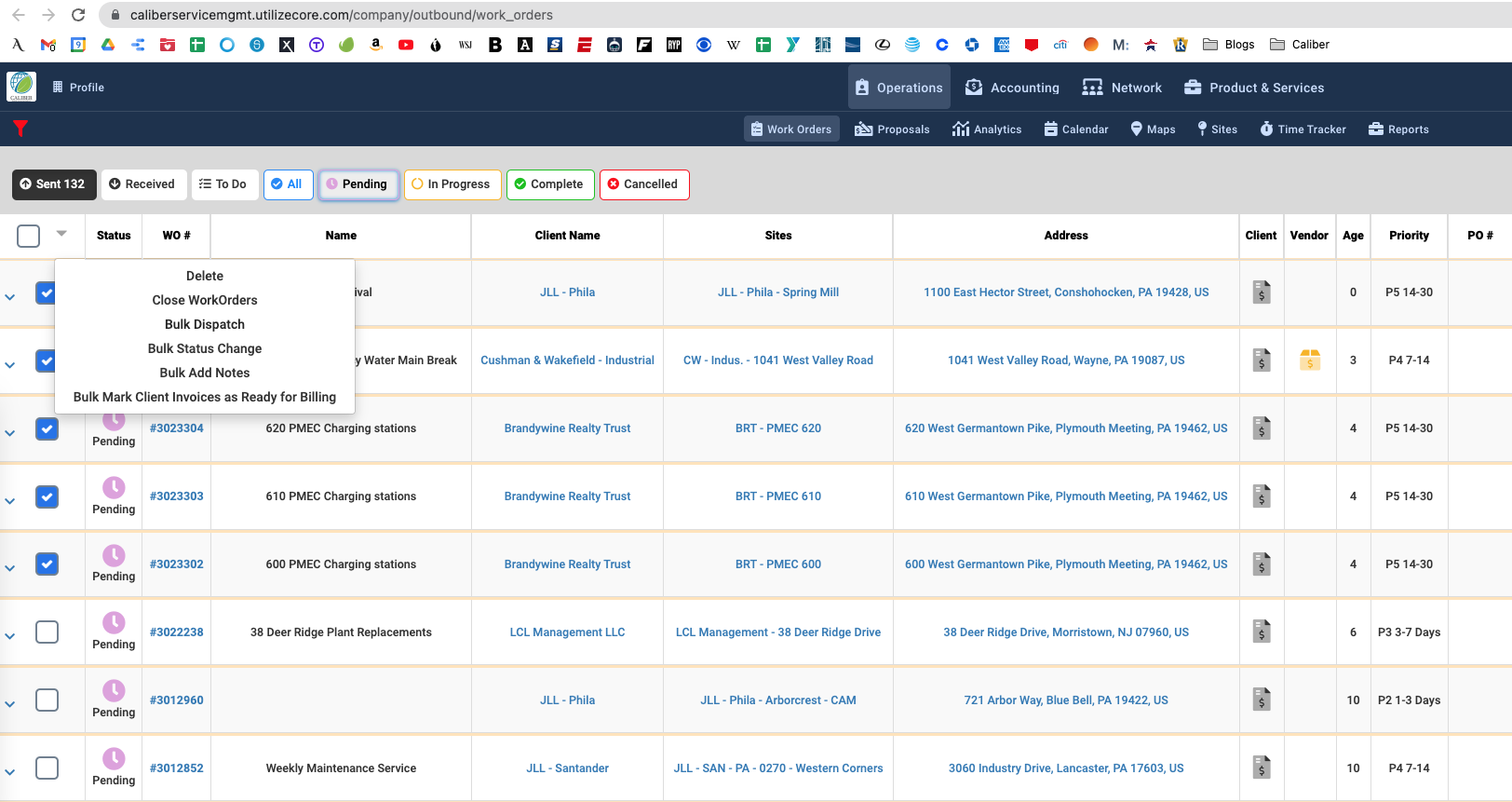Open the vendor invoice icon for Cushman & Wakefield
The height and width of the screenshot is (802, 1512).
pyautogui.click(x=1309, y=360)
